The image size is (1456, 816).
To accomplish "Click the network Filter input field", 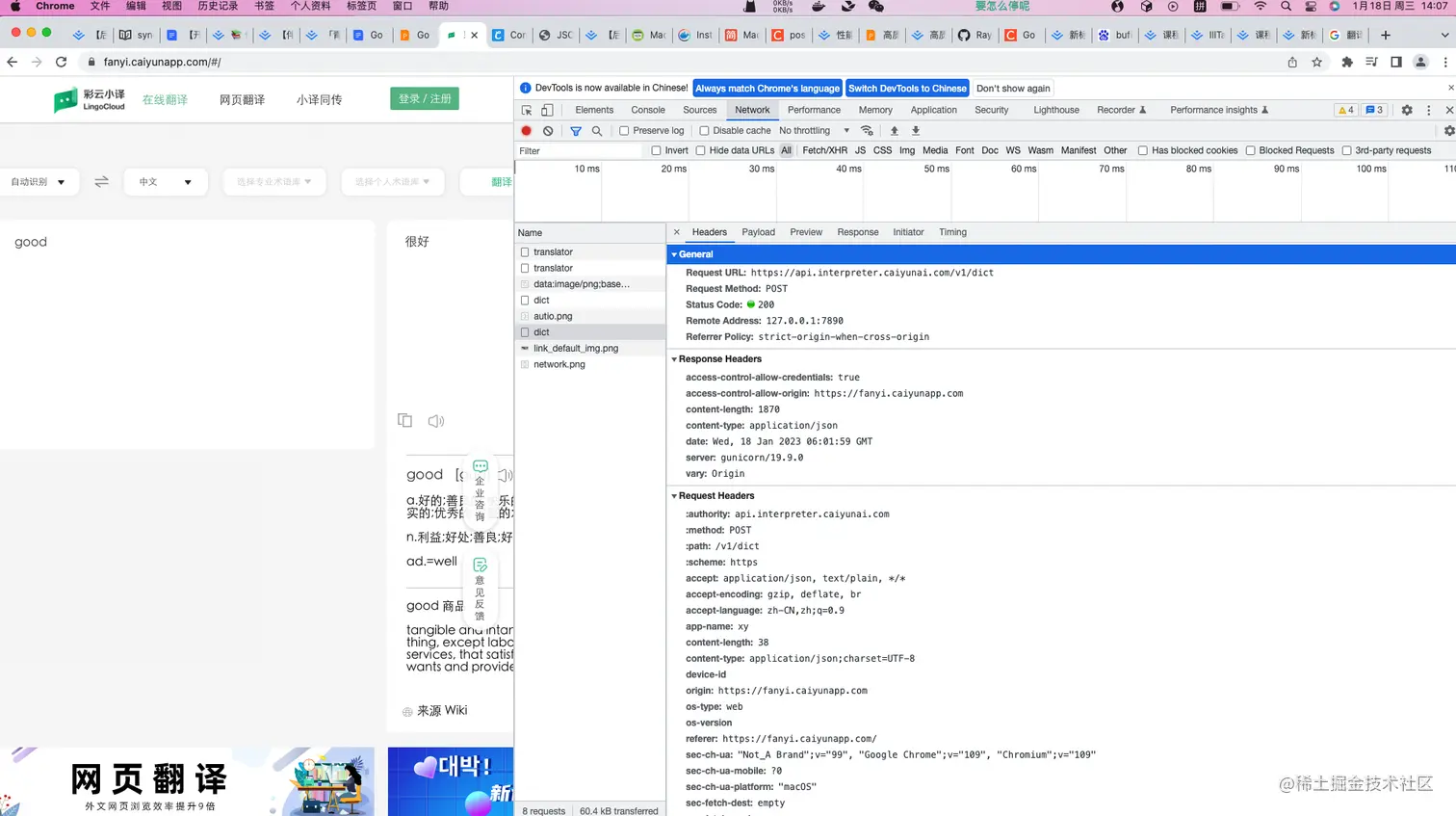I will tap(580, 151).
